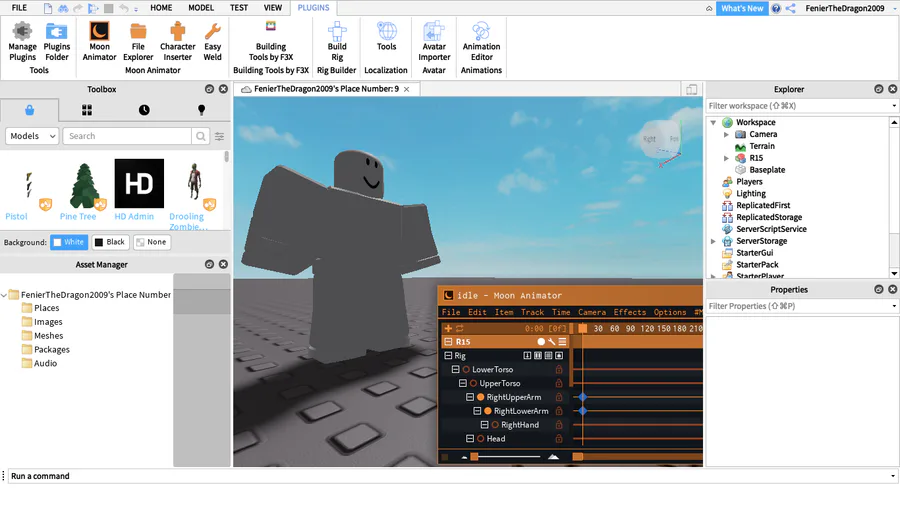Image resolution: width=900 pixels, height=506 pixels.
Task: Open the Build Rig tool
Action: (337, 41)
